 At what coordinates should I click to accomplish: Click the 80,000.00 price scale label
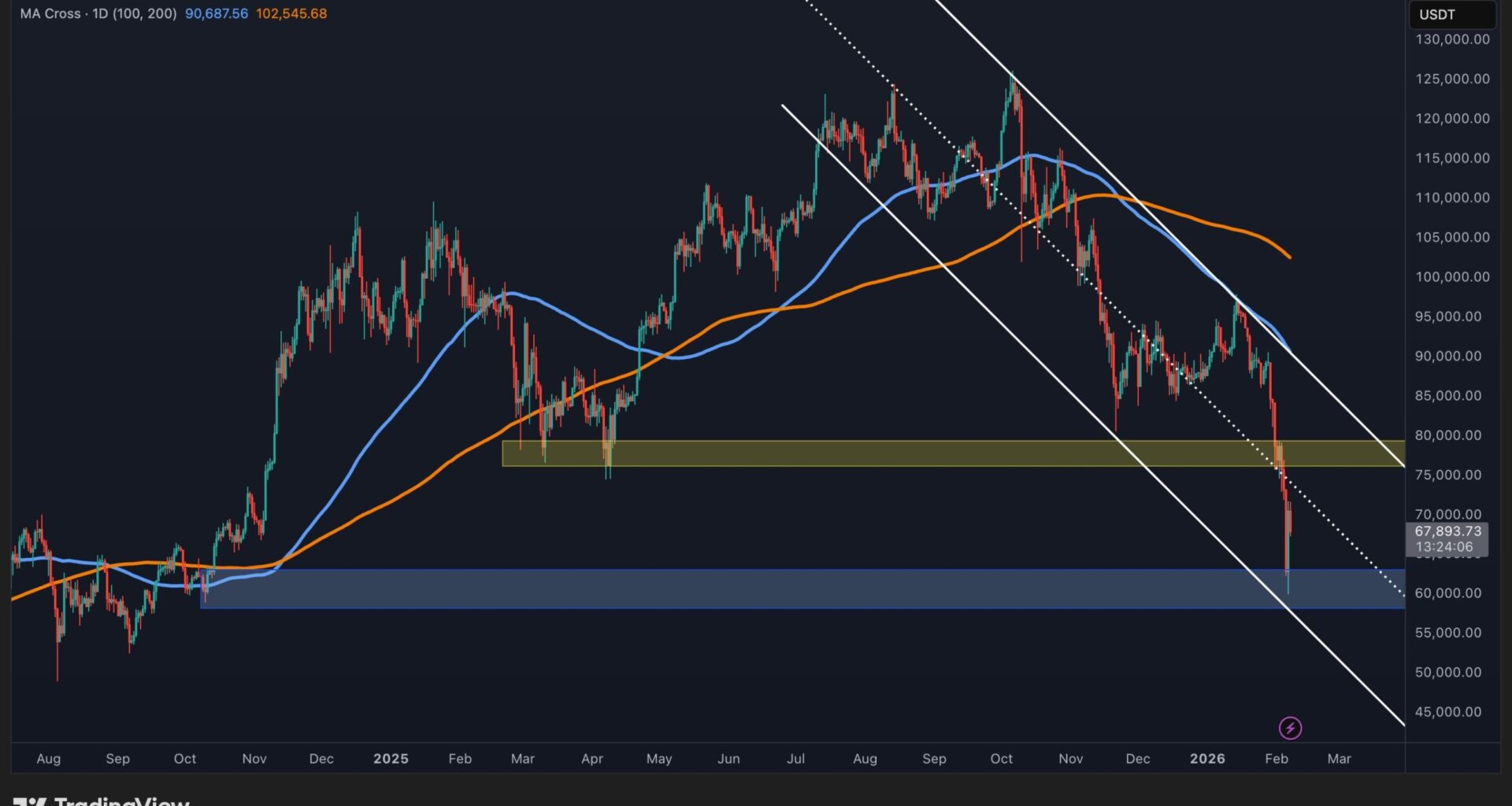(1447, 435)
